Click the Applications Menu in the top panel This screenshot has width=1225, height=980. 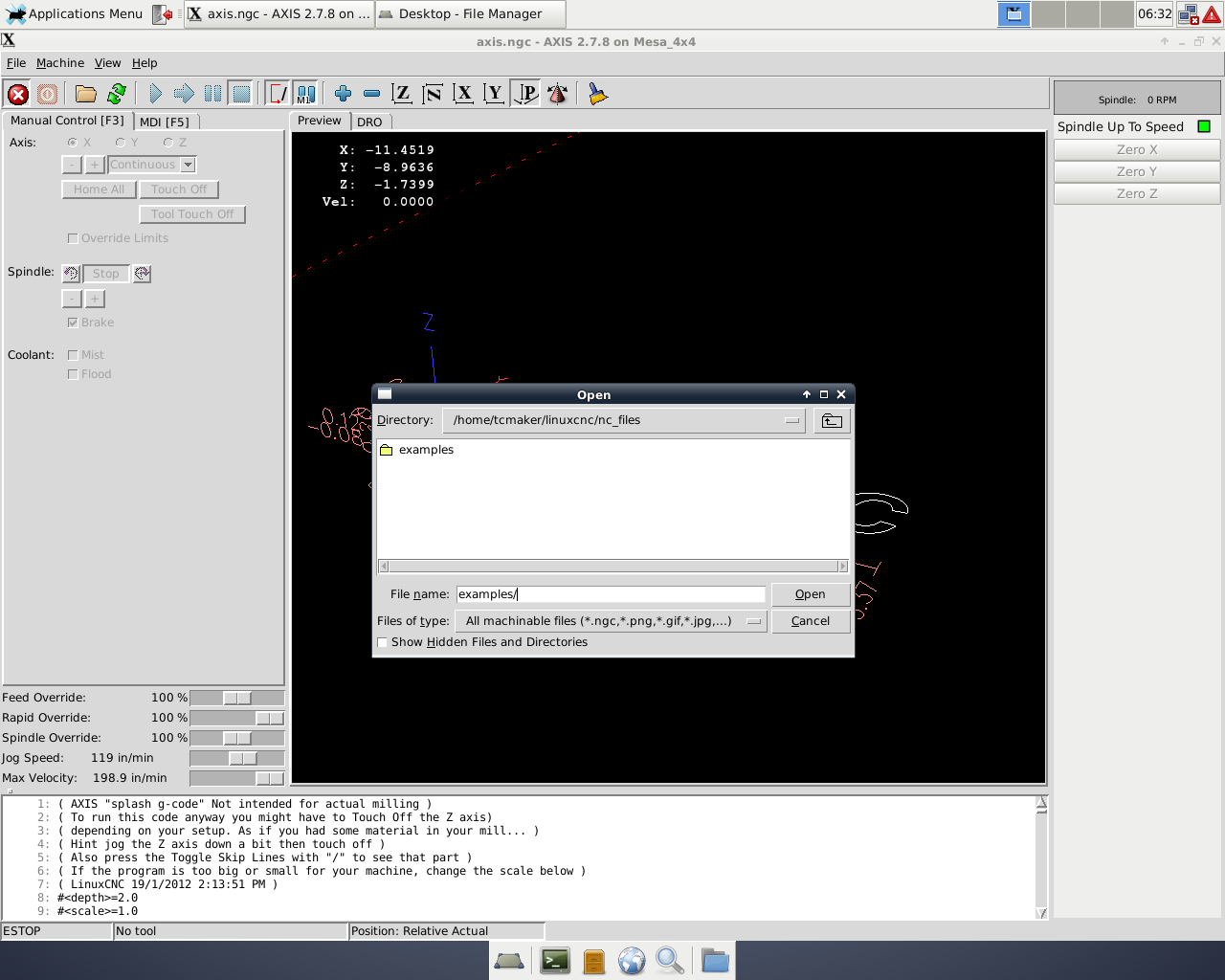(x=76, y=13)
